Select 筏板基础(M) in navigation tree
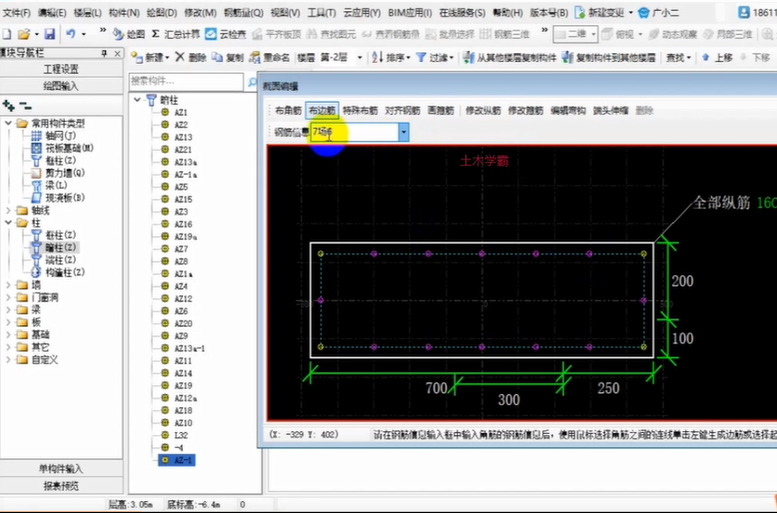777x513 pixels. pos(62,148)
